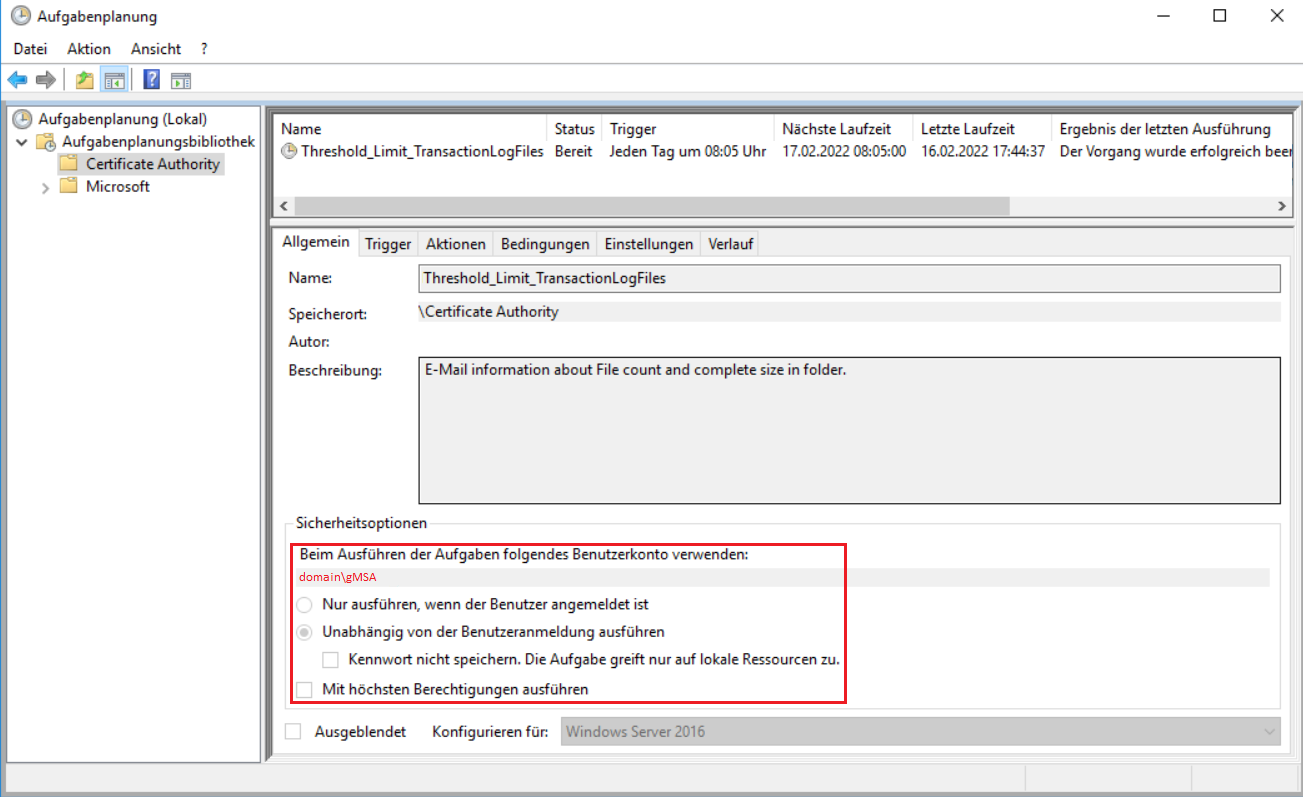Select the Aufgabenplanung (Lokal) clock icon
The image size is (1303, 797).
tap(22, 119)
